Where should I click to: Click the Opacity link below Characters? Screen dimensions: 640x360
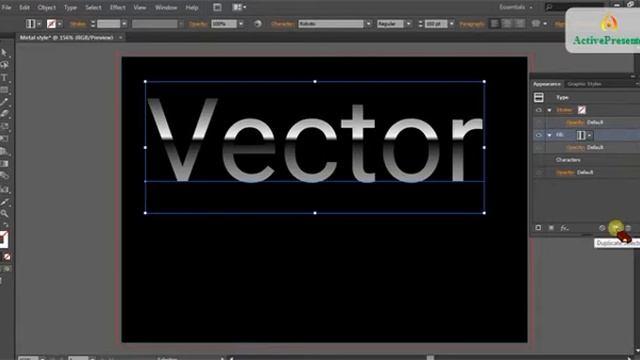coord(565,173)
